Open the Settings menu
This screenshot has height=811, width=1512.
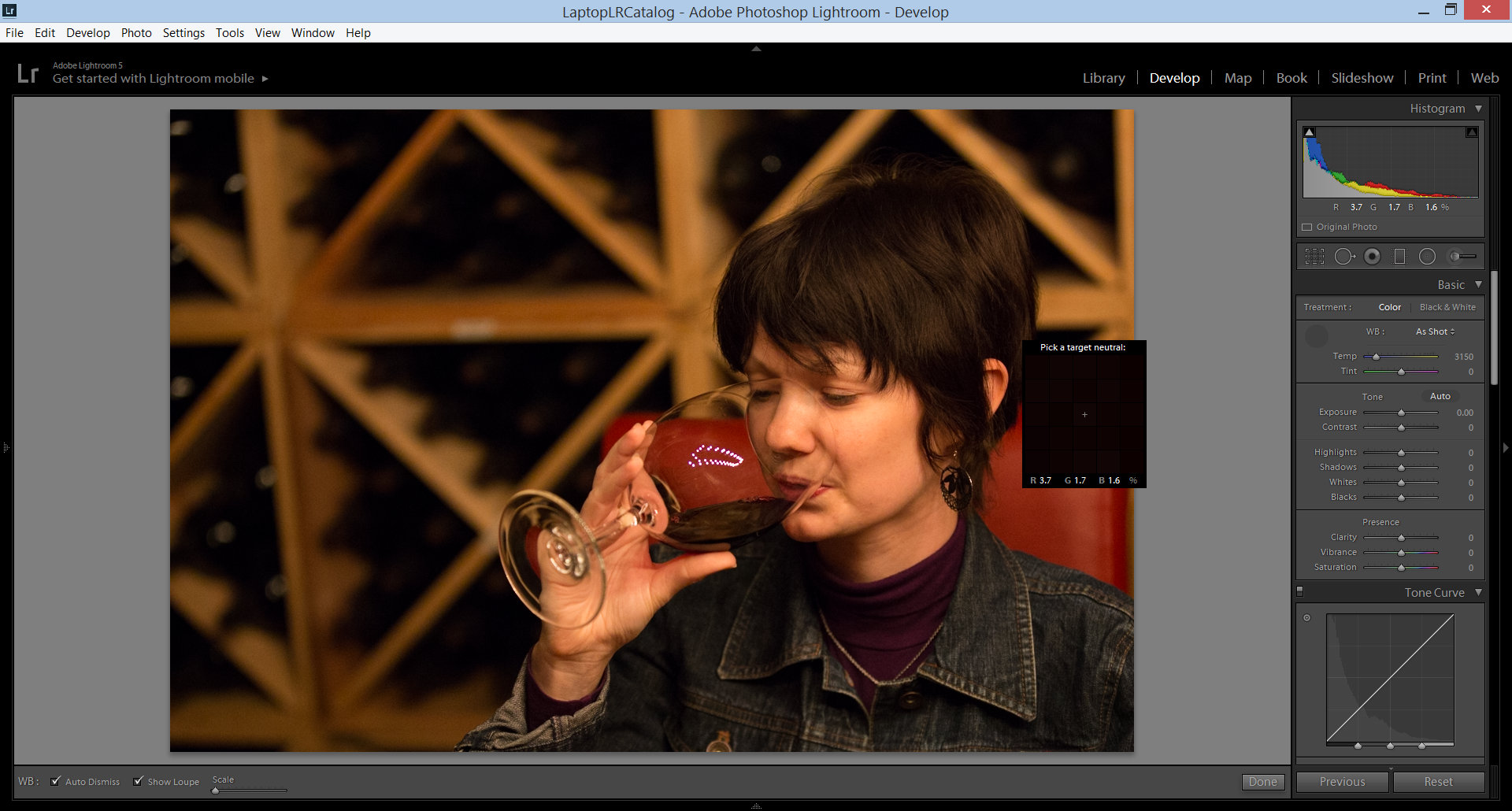pyautogui.click(x=183, y=32)
